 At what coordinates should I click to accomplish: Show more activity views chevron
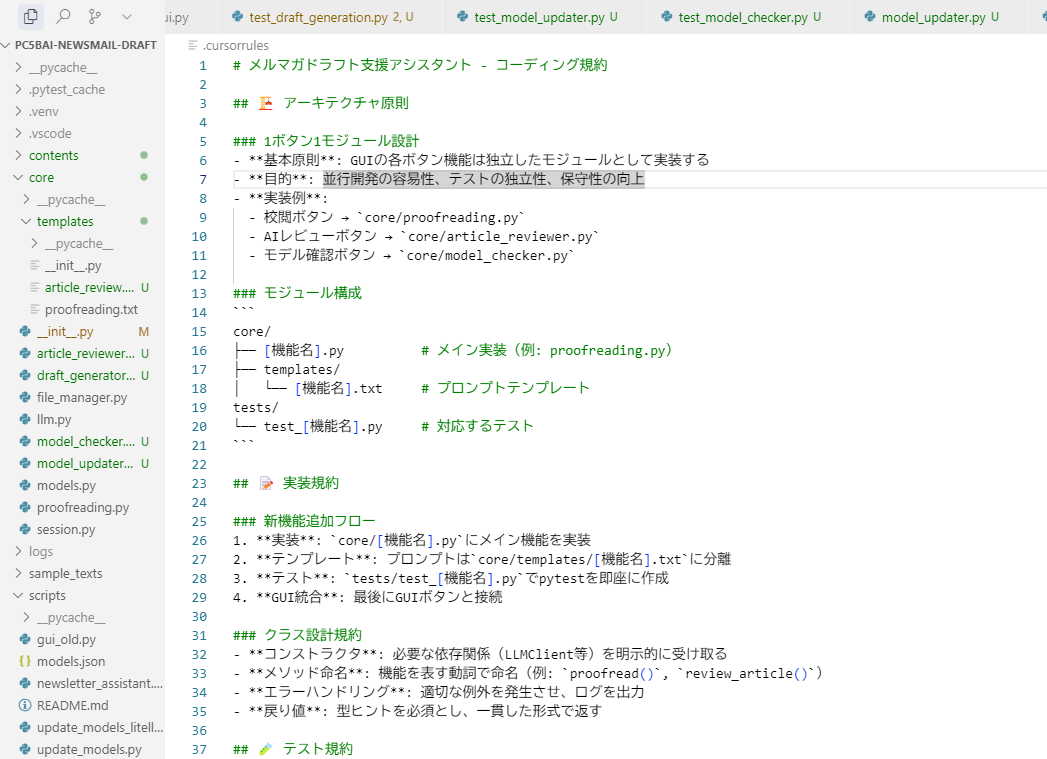point(127,17)
